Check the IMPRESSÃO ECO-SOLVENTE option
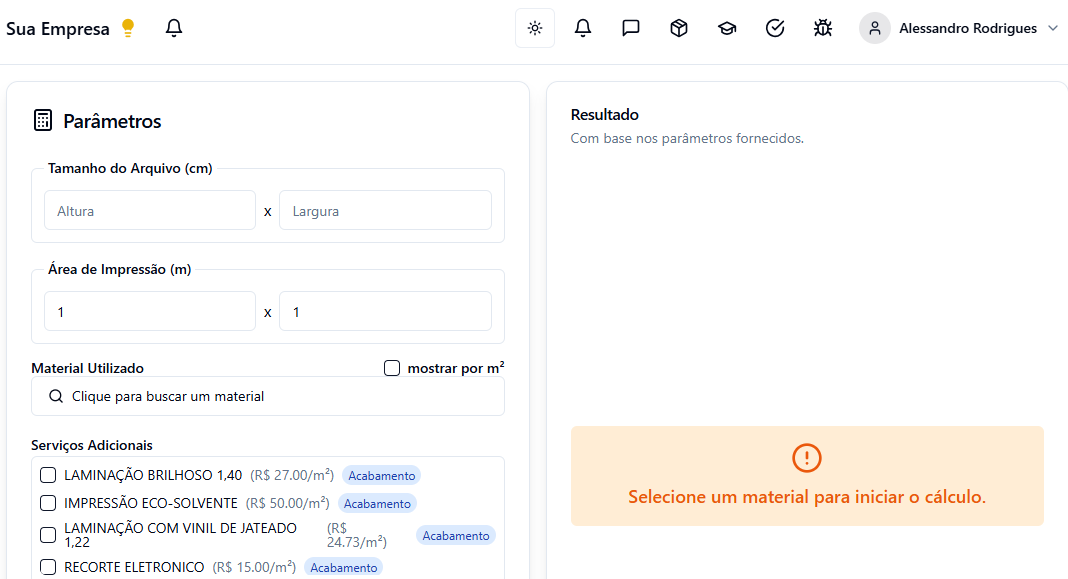This screenshot has height=579, width=1068. point(47,503)
